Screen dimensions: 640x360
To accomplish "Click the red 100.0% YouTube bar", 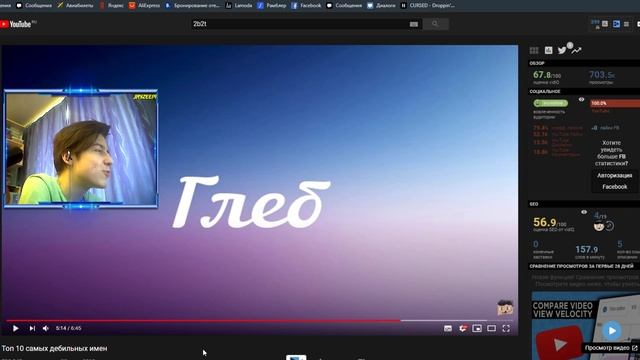I will (x=615, y=103).
